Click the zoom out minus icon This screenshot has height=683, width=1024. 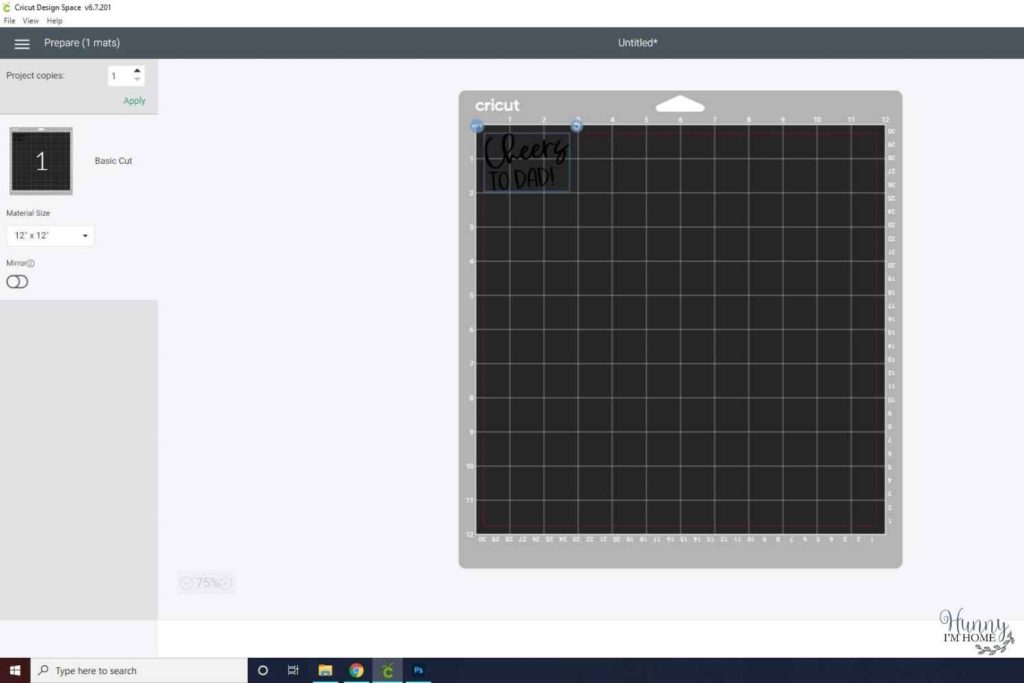coord(186,583)
